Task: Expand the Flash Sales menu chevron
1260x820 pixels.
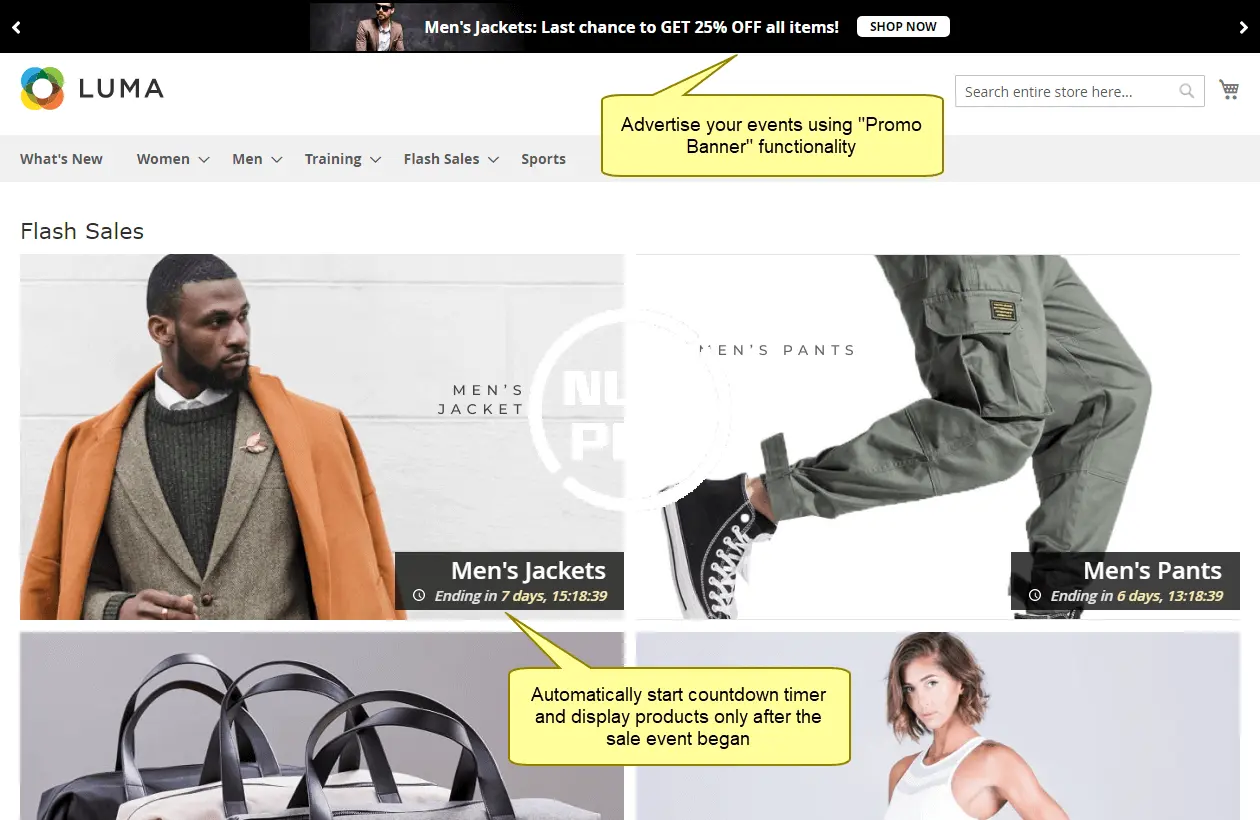Action: [x=493, y=160]
